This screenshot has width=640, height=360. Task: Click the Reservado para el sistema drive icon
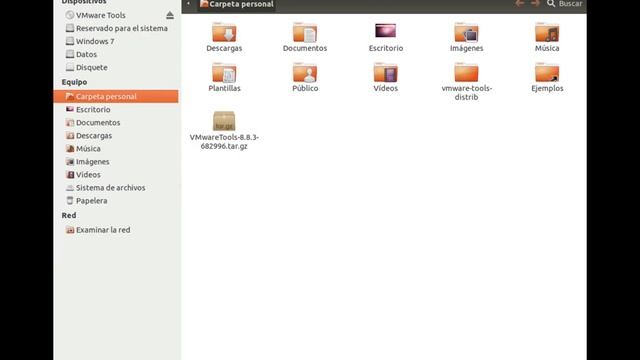tap(70, 28)
